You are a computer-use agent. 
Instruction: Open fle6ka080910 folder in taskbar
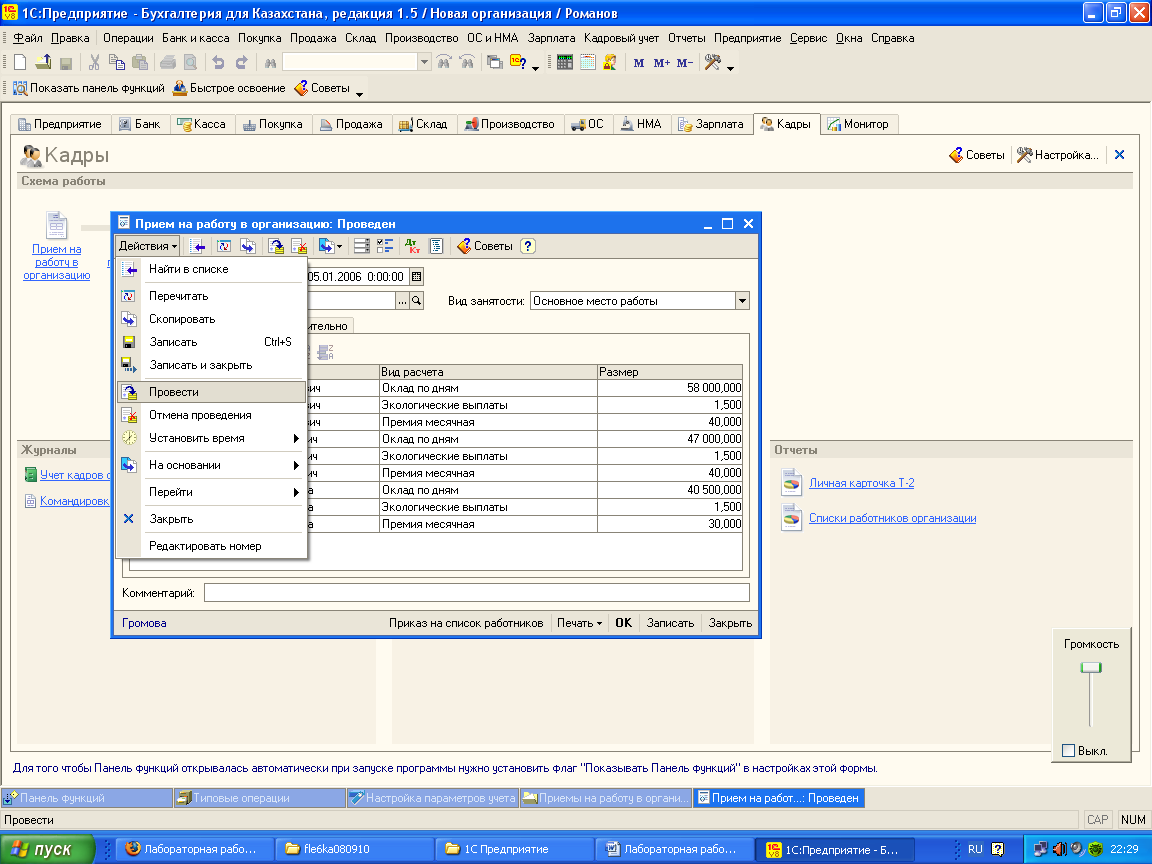click(355, 849)
